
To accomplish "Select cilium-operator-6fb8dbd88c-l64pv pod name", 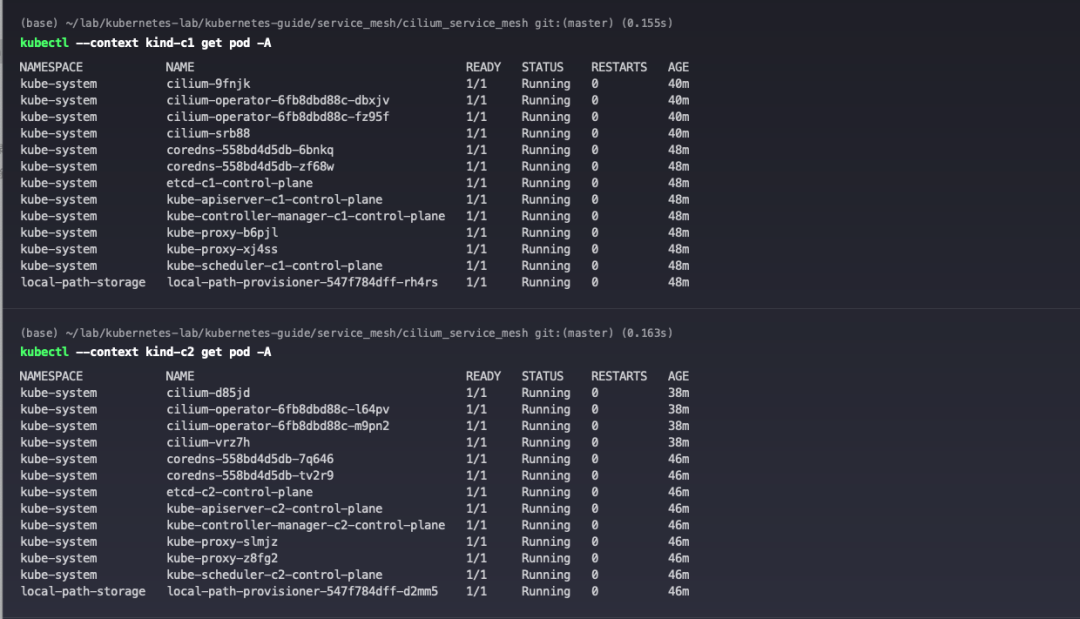I will (278, 410).
